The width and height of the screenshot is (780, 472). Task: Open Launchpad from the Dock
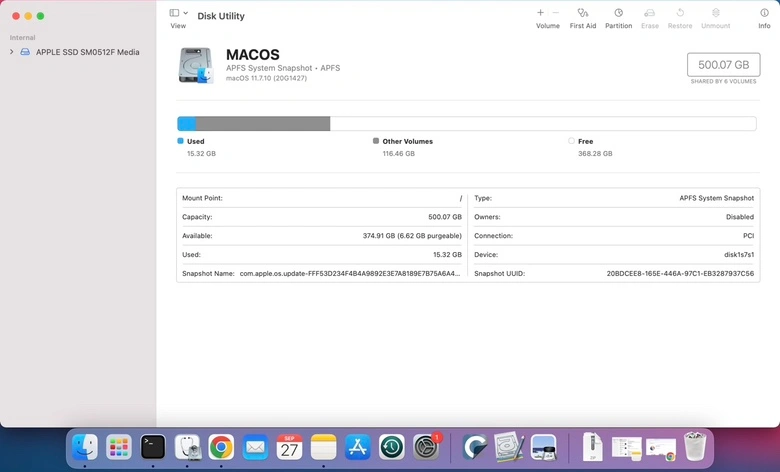pyautogui.click(x=118, y=447)
